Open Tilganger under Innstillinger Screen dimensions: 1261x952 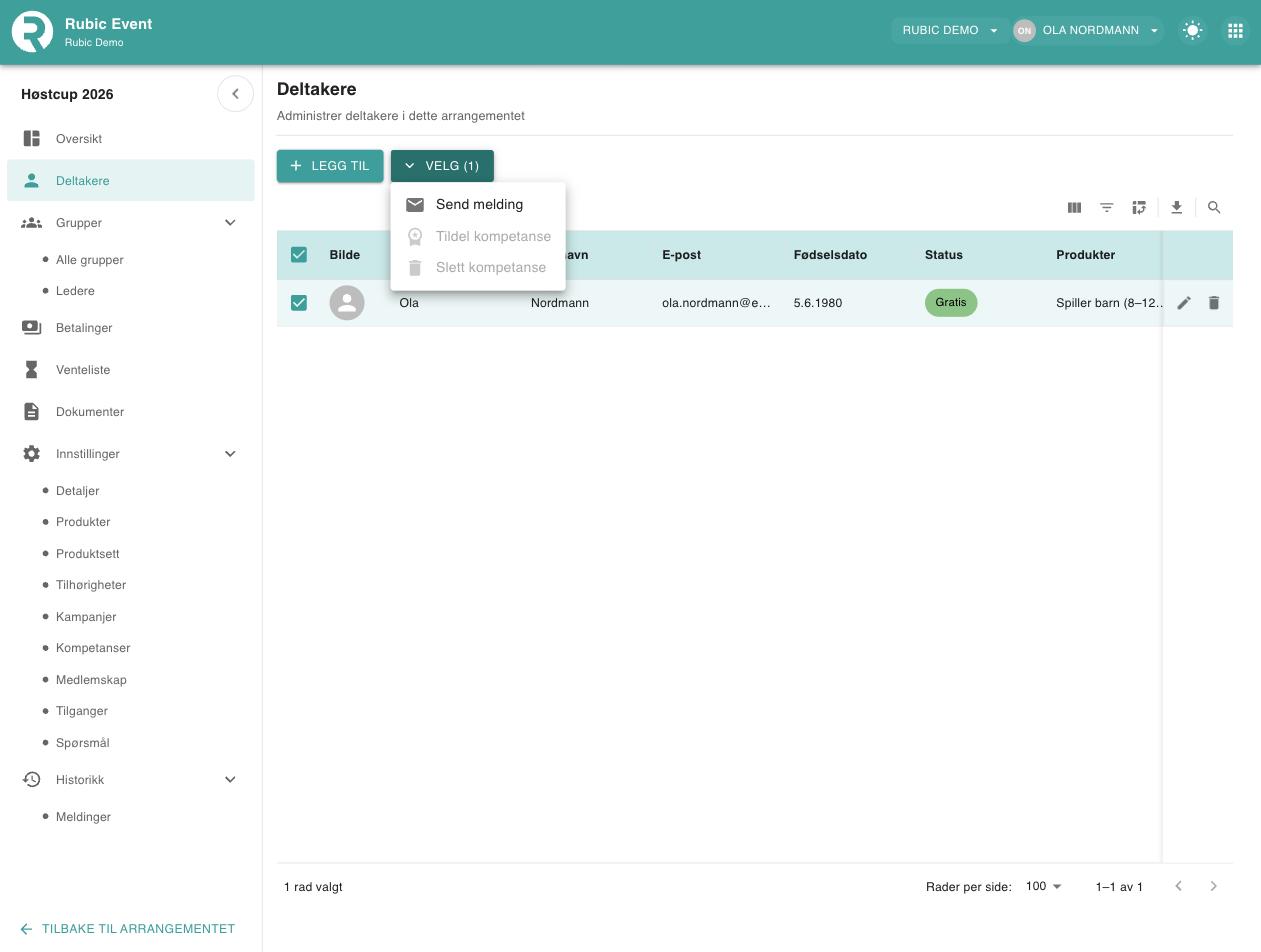click(82, 711)
